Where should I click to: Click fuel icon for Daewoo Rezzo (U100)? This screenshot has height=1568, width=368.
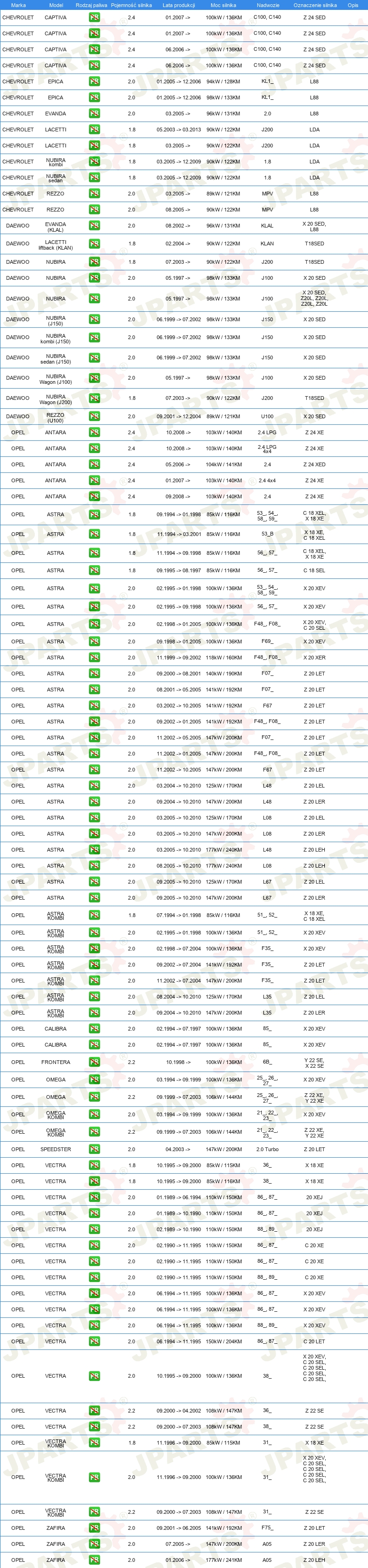point(94,416)
